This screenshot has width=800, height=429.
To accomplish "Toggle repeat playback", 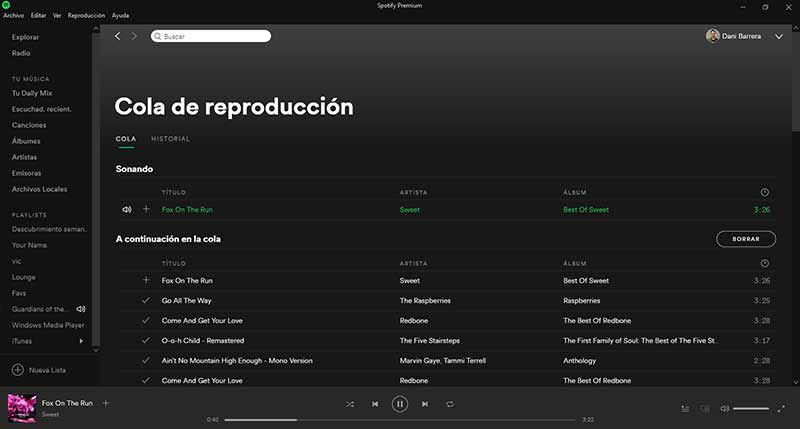I will [x=449, y=404].
